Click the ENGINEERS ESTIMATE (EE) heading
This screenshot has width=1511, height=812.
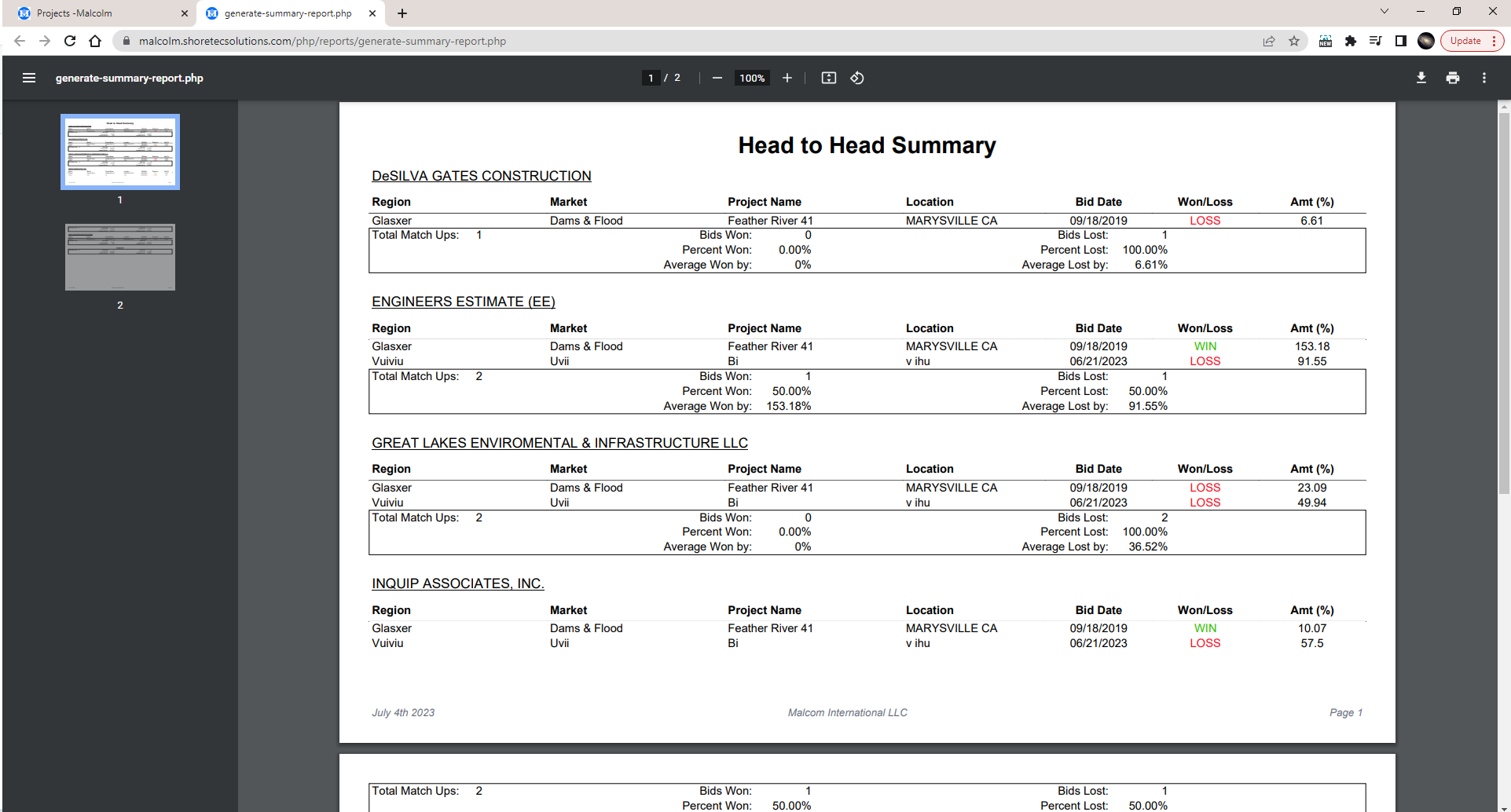(464, 302)
